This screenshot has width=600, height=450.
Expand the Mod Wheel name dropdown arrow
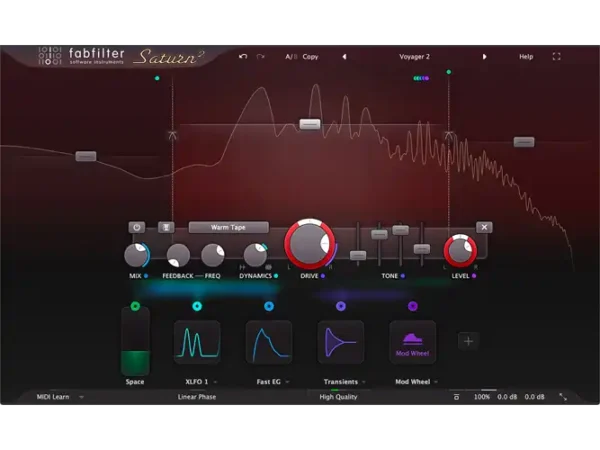point(436,382)
